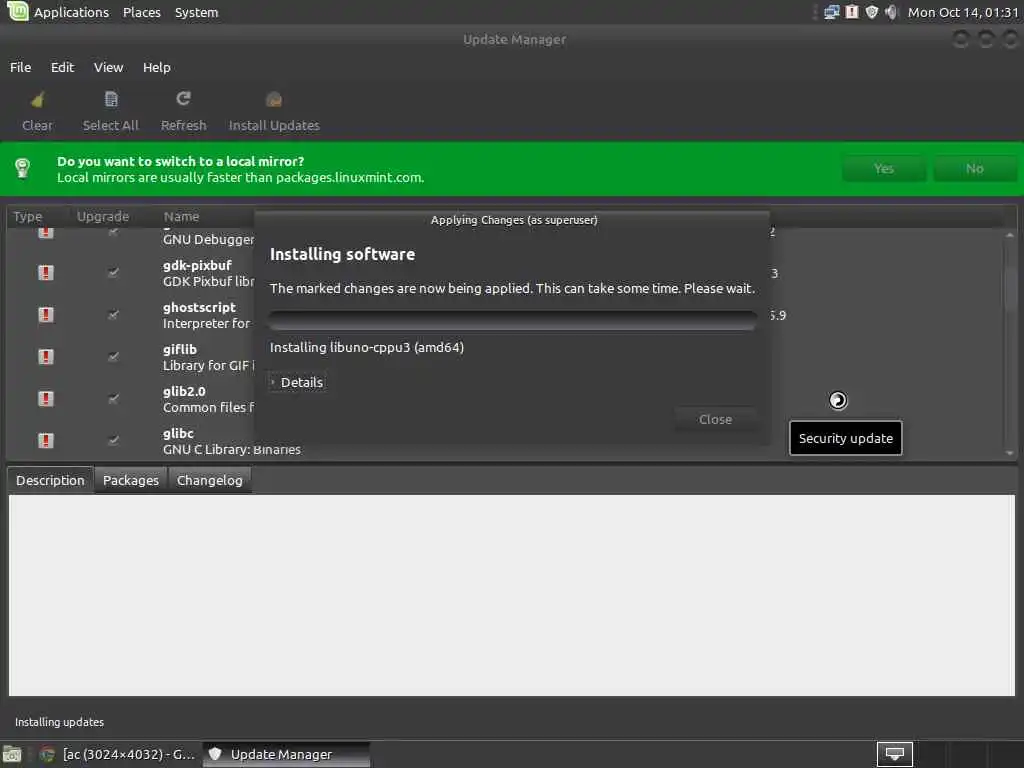This screenshot has height=768, width=1024.
Task: Open the Linux Mint Applications menu logo
Action: (17, 11)
